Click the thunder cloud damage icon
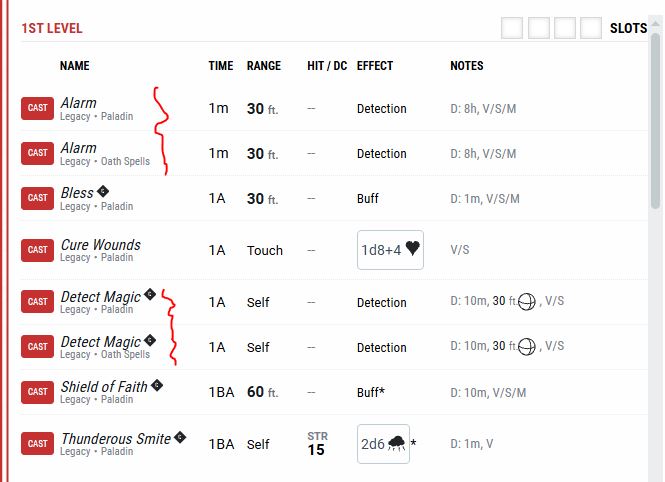Image resolution: width=665 pixels, height=482 pixels. tap(397, 443)
